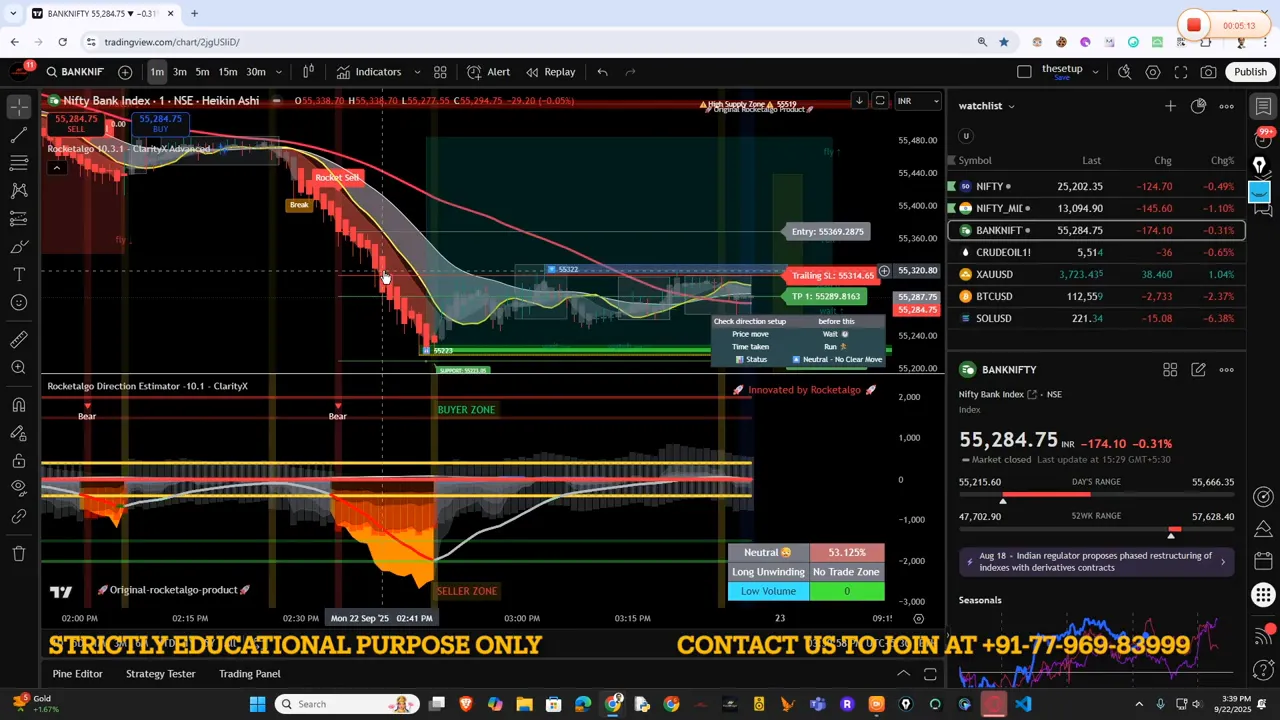Open Windows taskbar Search box
This screenshot has height=720, width=1280.
pos(345,704)
